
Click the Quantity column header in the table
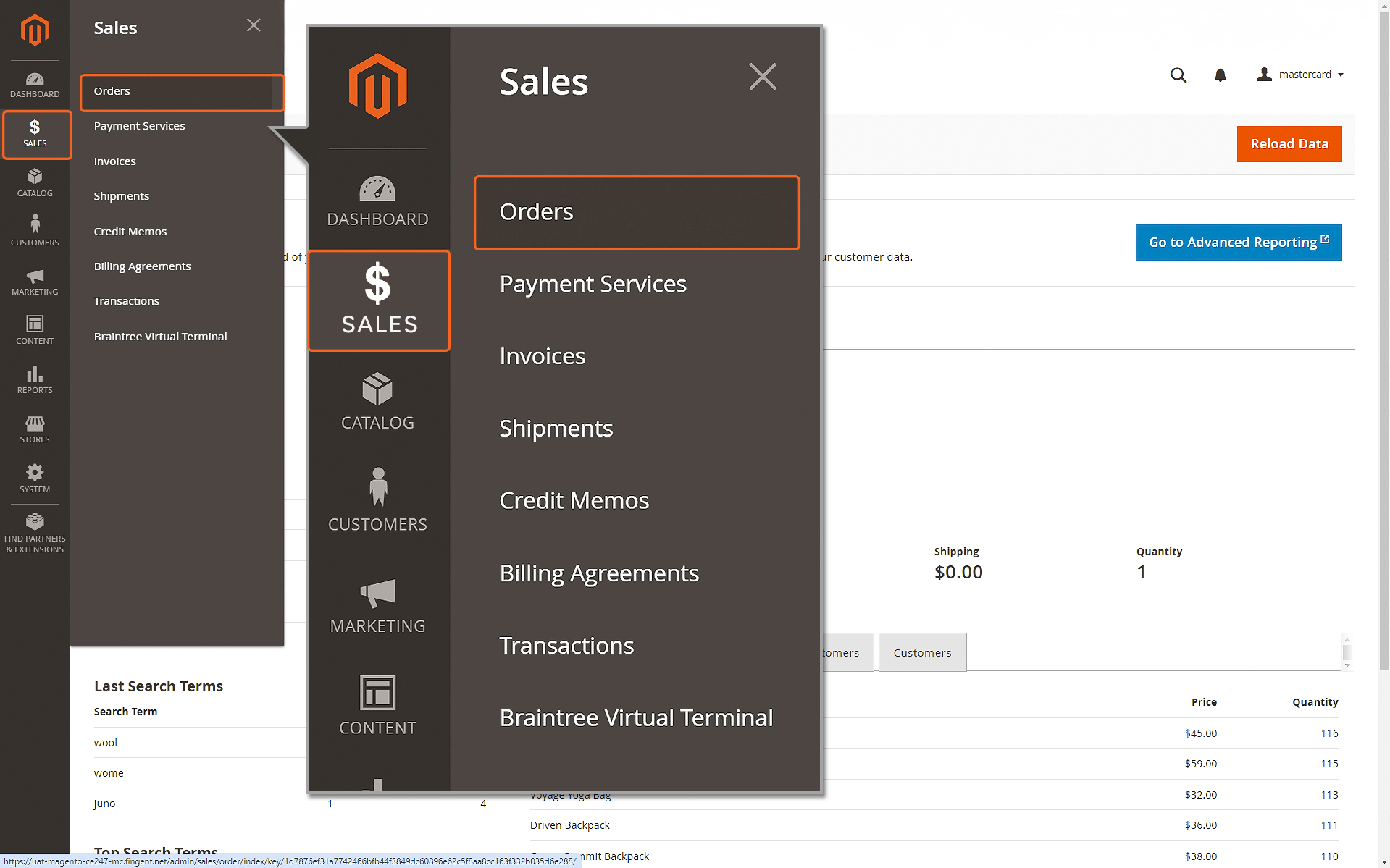(x=1315, y=702)
